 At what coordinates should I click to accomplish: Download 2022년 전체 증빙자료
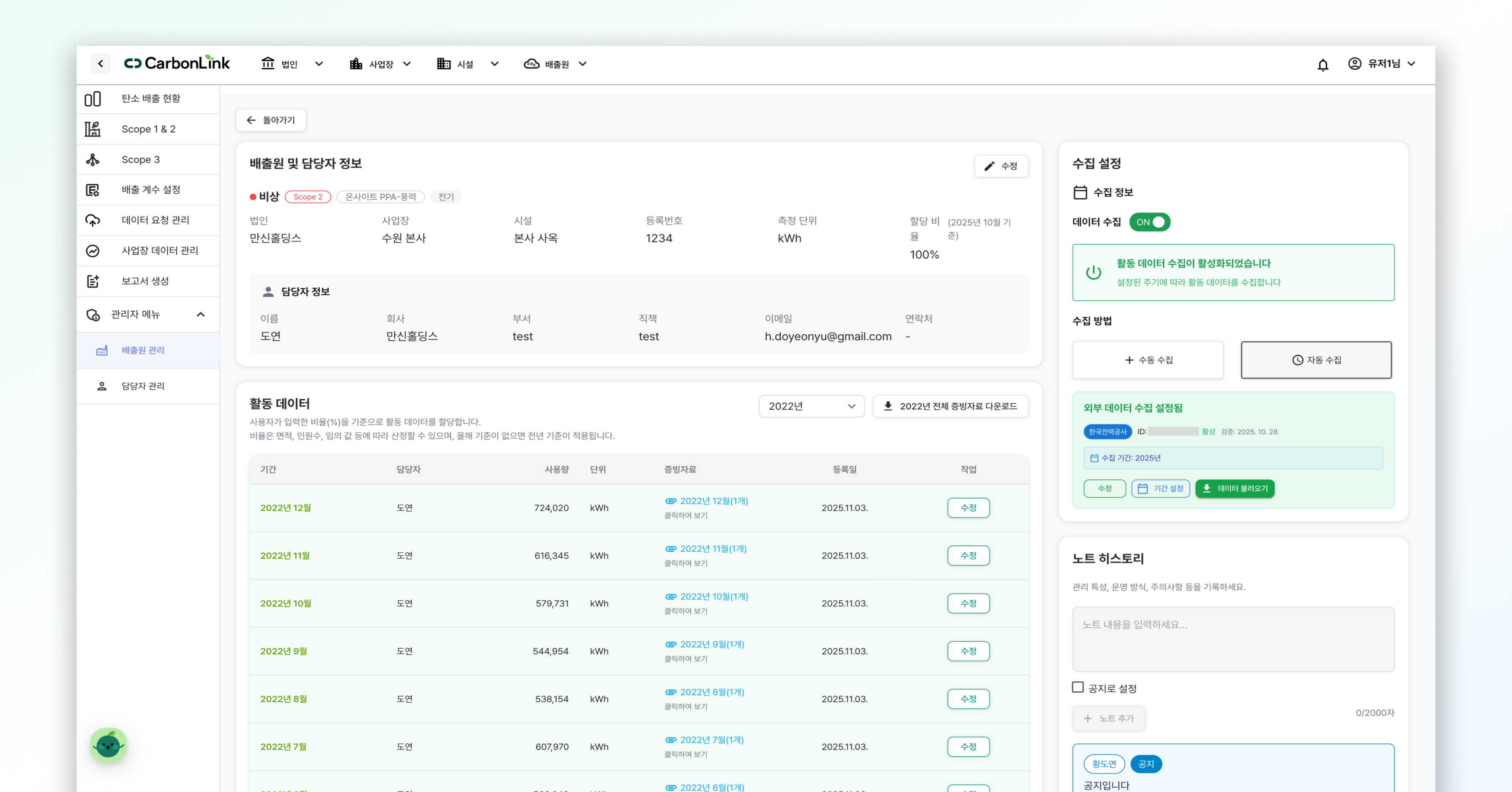point(950,406)
